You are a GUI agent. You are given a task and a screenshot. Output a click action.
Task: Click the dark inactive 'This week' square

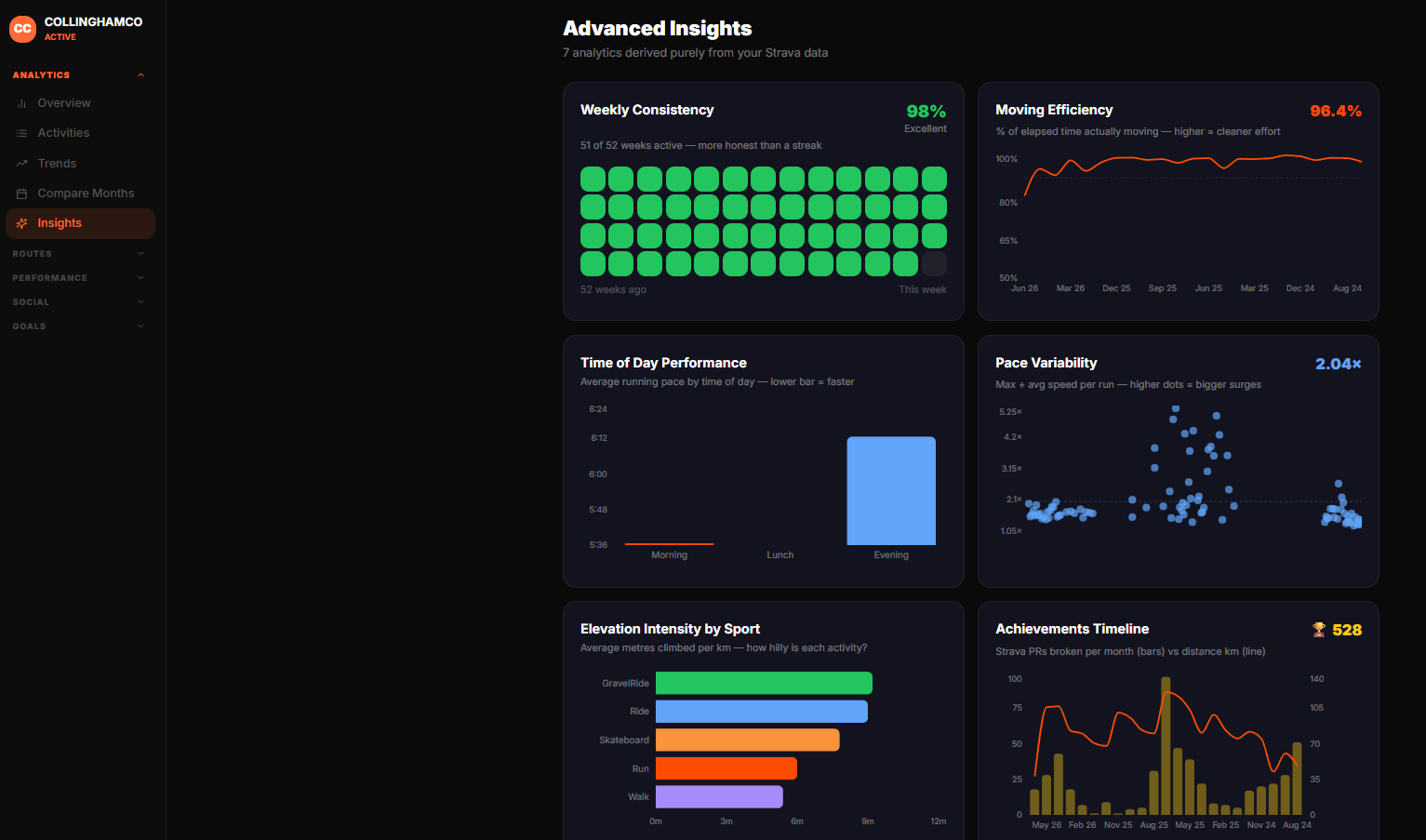pyautogui.click(x=934, y=264)
